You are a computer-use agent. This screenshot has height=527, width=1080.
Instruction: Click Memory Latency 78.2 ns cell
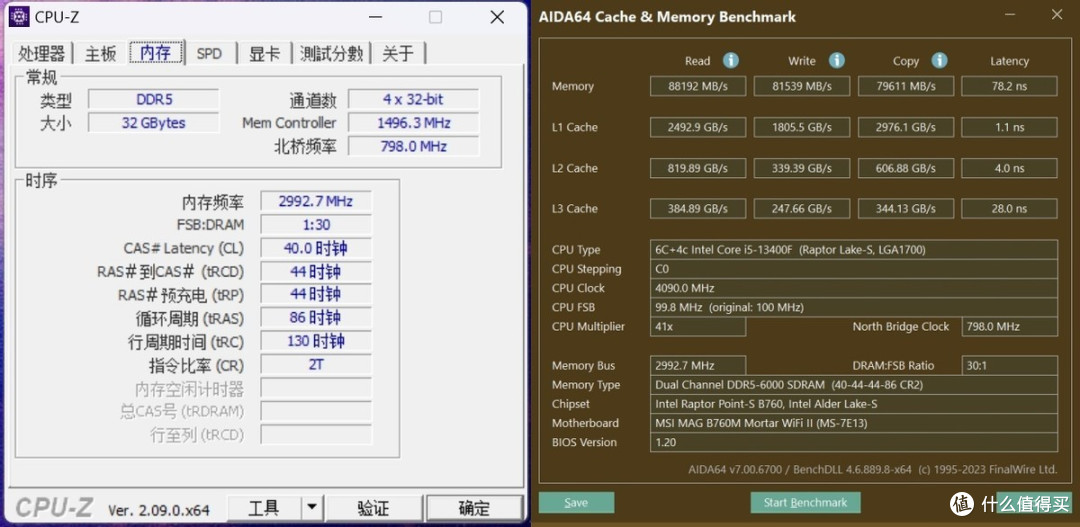click(x=1009, y=86)
